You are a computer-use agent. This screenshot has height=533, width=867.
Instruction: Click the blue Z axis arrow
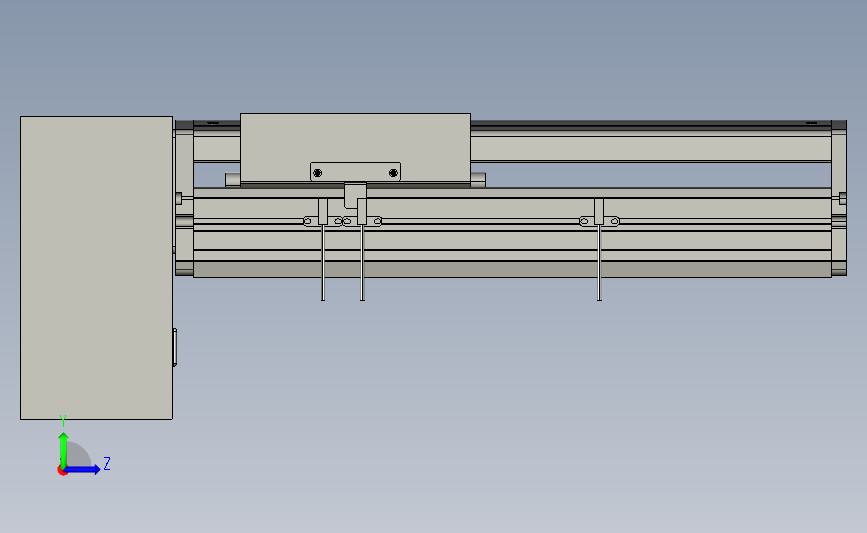[83, 469]
